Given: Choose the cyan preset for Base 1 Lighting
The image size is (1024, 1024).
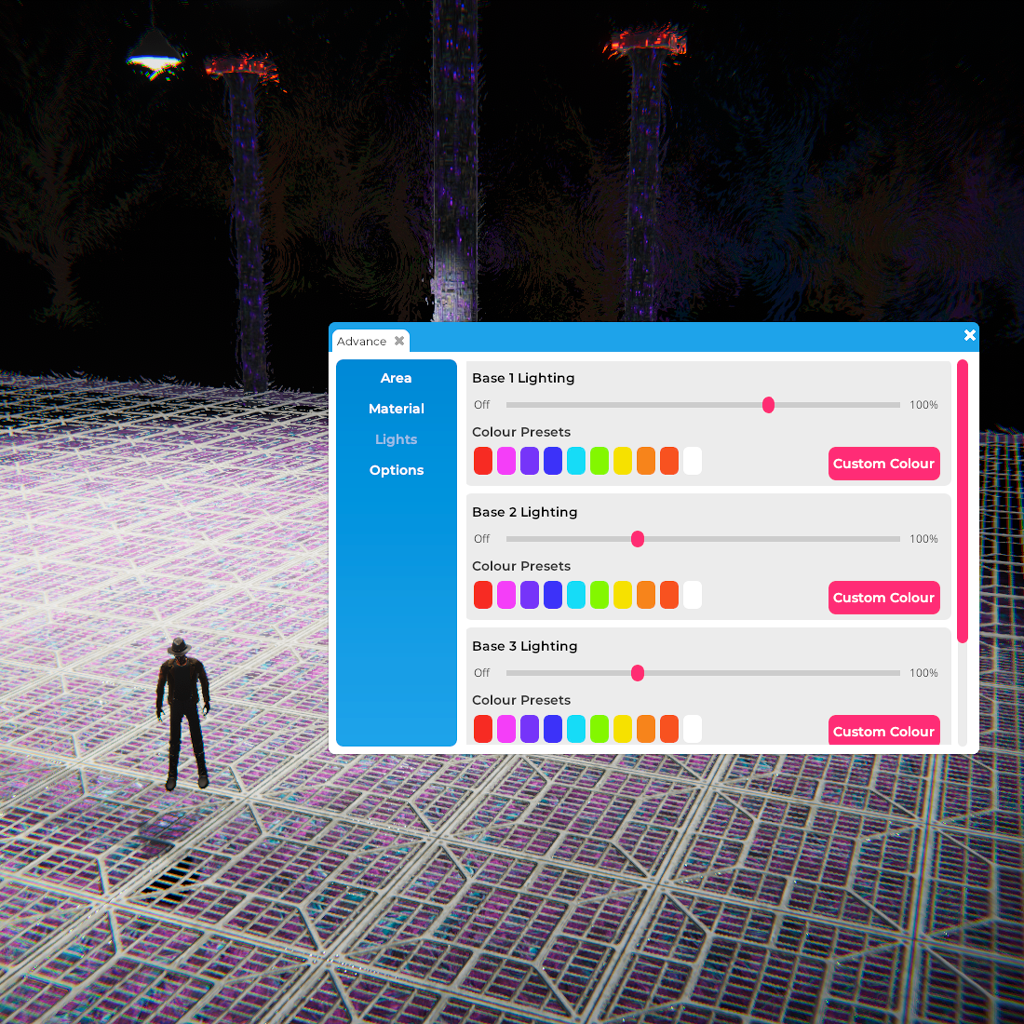Looking at the screenshot, I should (576, 461).
